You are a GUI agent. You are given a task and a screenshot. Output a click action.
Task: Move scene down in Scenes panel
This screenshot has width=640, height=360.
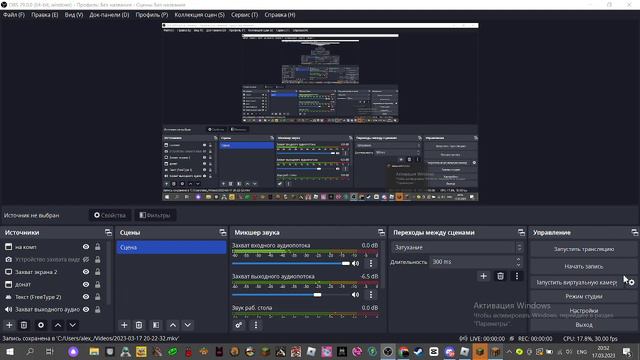pos(188,325)
